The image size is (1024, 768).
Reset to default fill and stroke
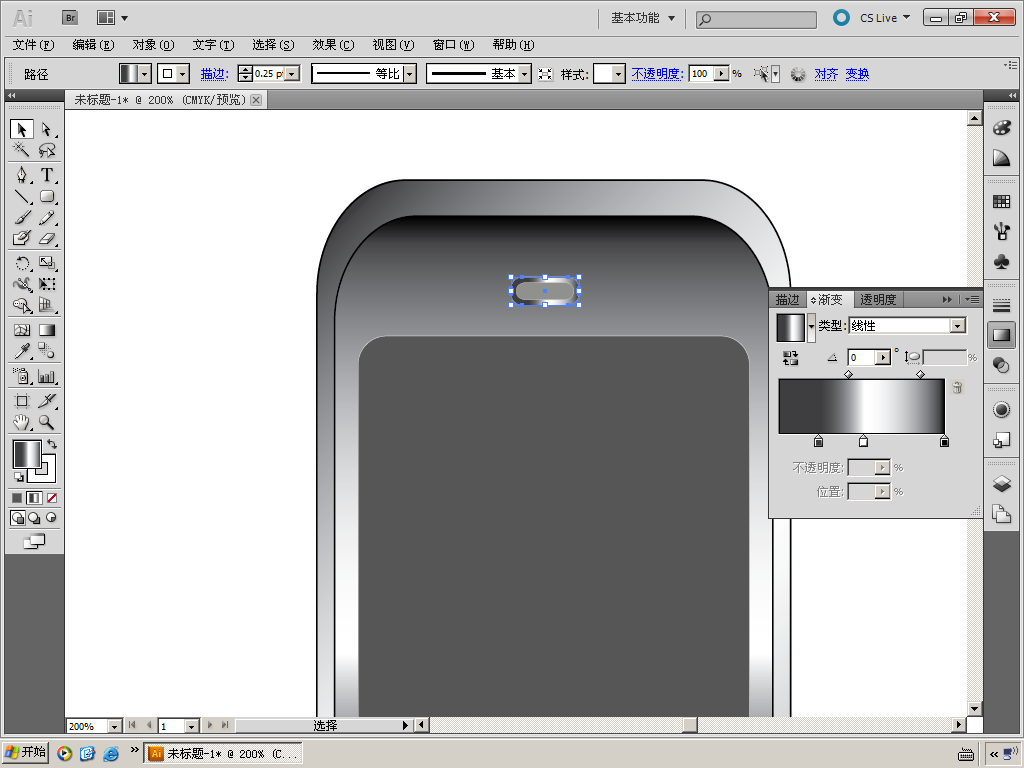click(18, 477)
